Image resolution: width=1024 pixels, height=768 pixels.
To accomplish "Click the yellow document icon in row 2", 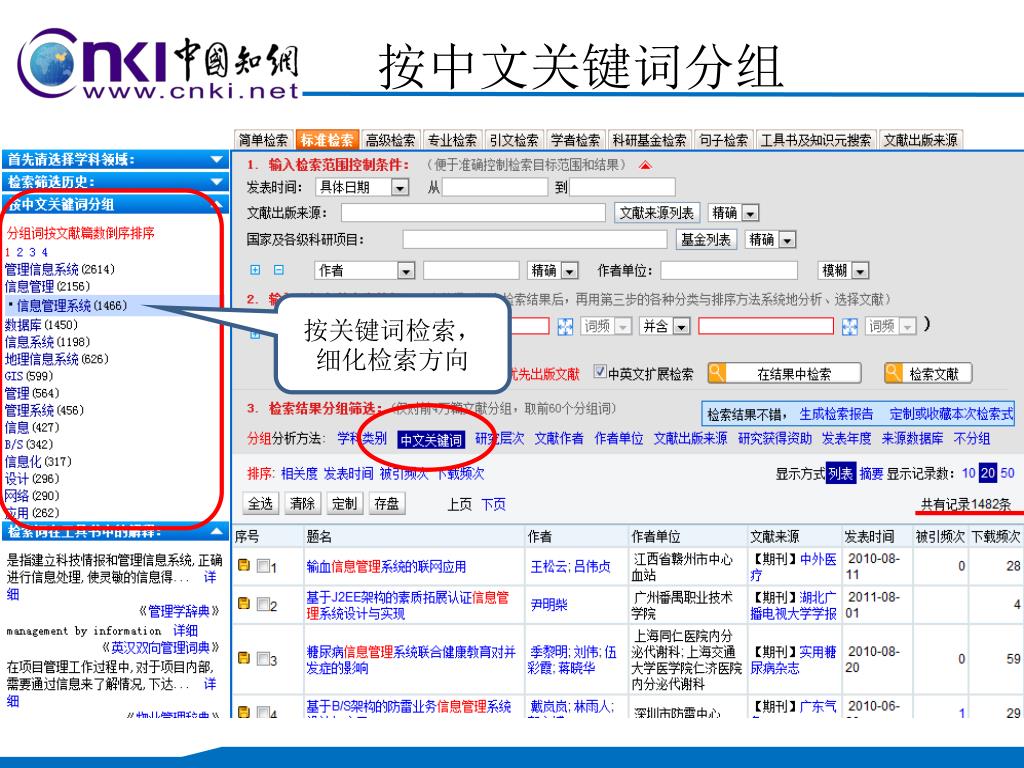I will pos(244,603).
